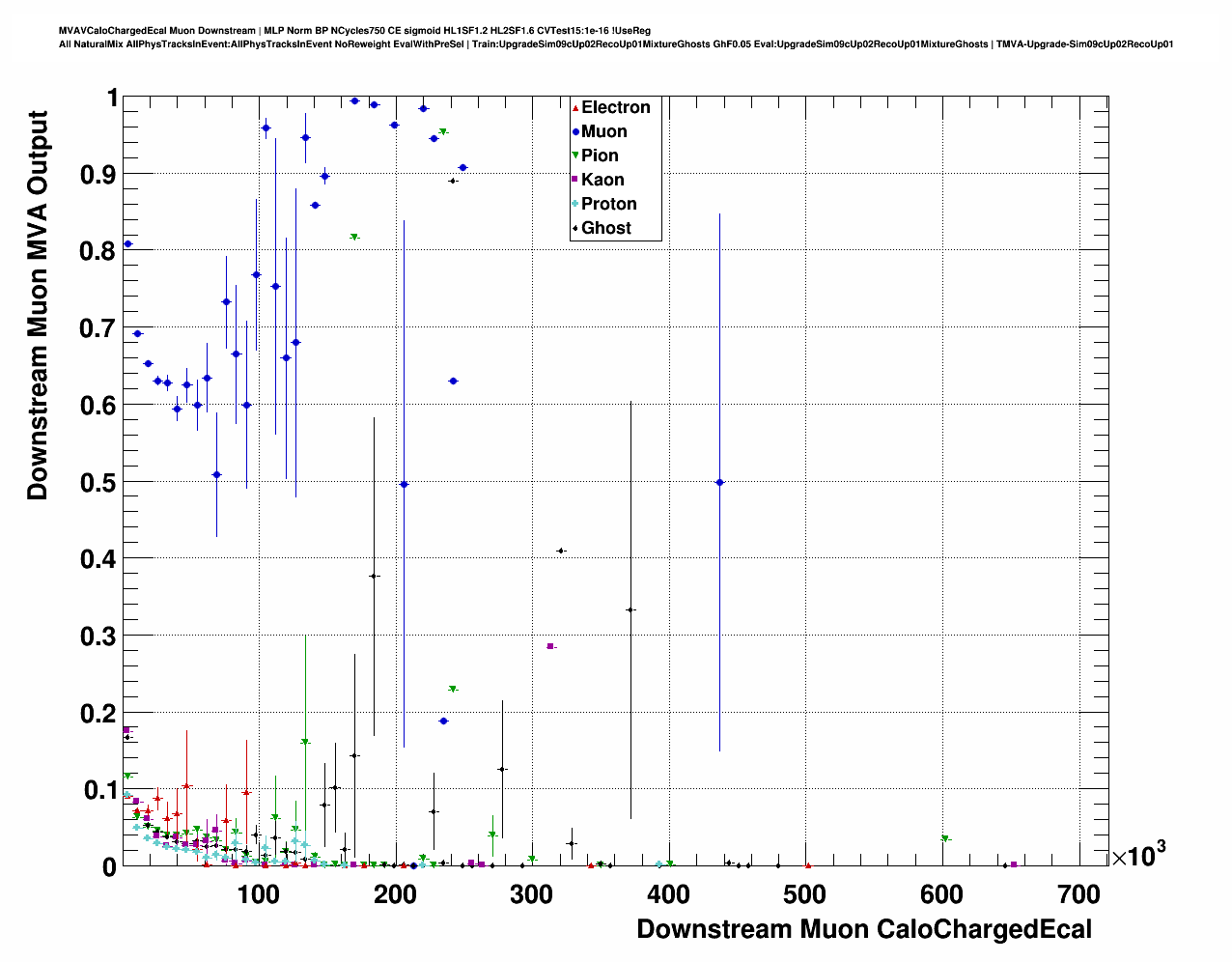Click the black Ghost legend marker

pos(576,228)
